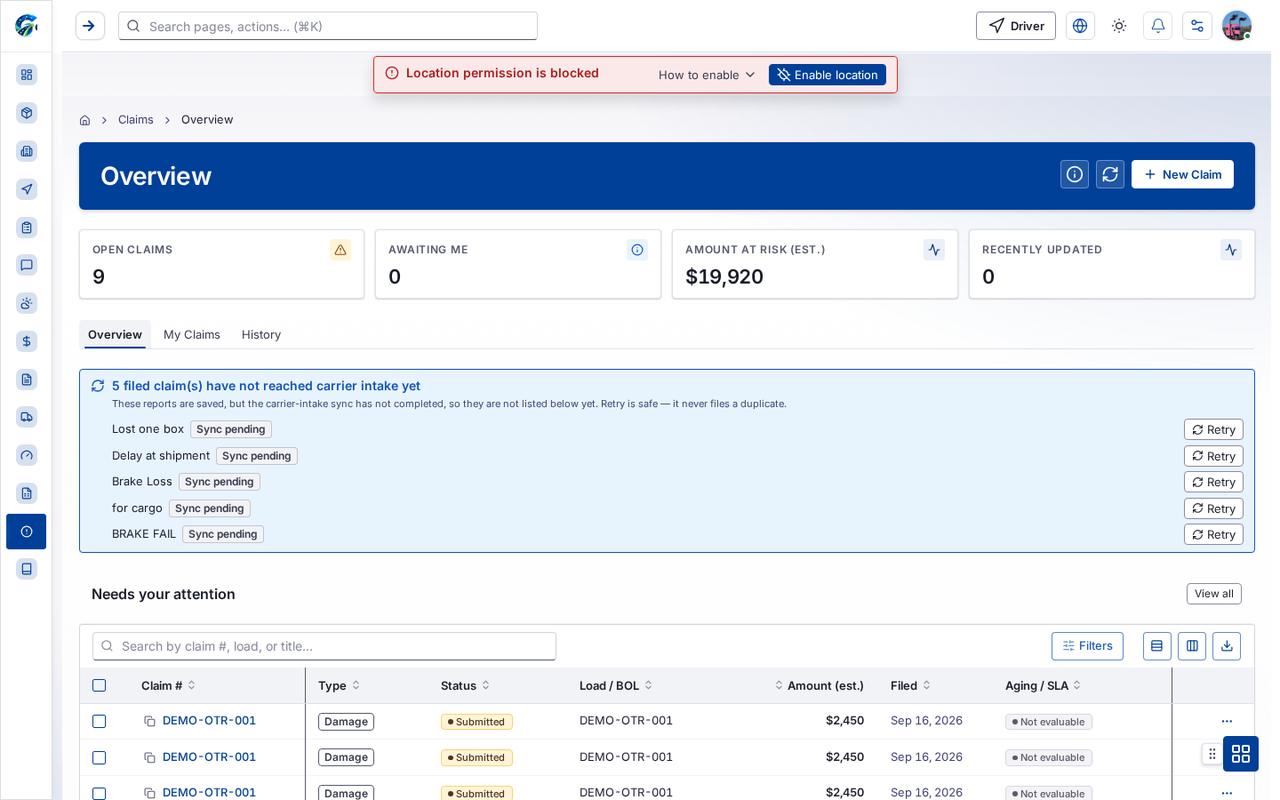The image size is (1280, 800).
Task: Open the truck icon in the sidebar
Action: 27,417
